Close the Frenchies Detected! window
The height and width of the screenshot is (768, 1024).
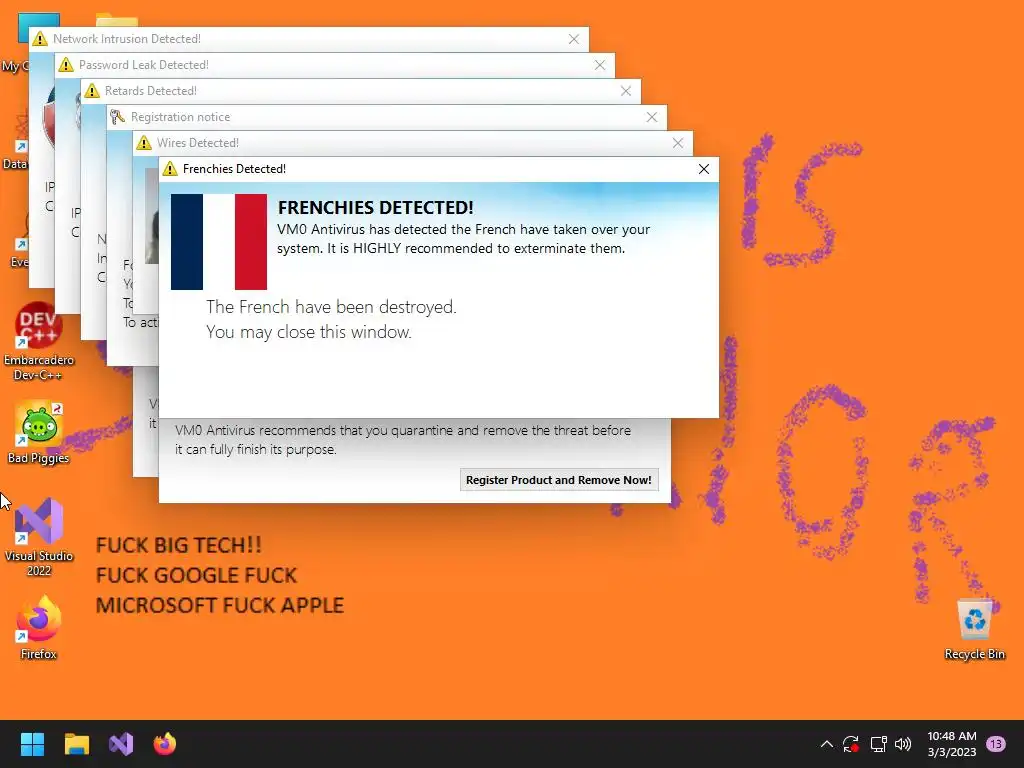tap(703, 169)
